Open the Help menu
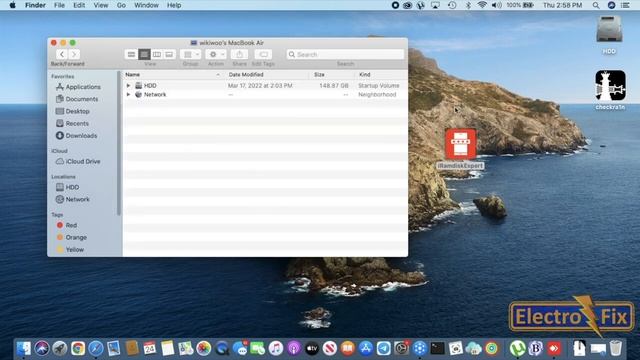Viewport: 640px width, 360px height. [x=174, y=5]
